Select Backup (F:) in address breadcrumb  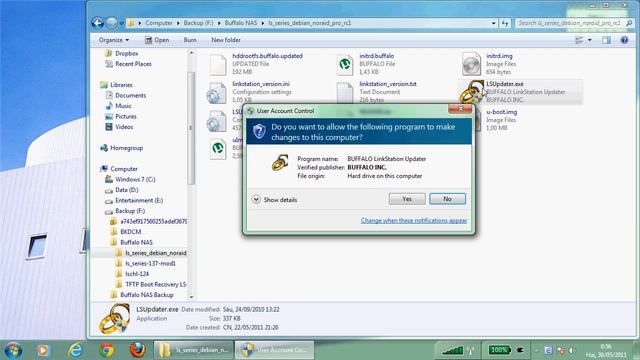point(198,23)
